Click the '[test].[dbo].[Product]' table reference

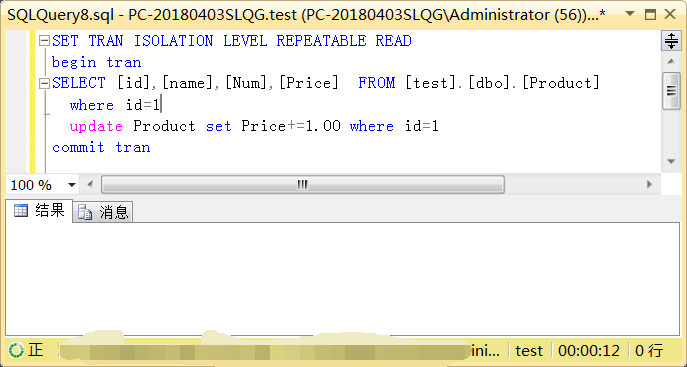pyautogui.click(x=502, y=83)
